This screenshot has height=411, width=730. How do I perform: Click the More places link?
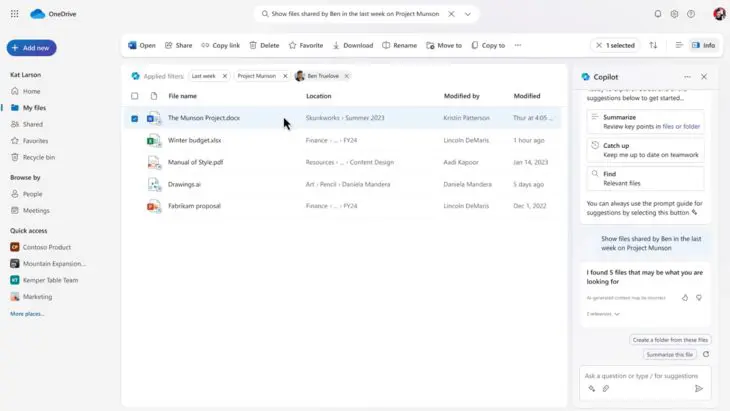tap(27, 314)
